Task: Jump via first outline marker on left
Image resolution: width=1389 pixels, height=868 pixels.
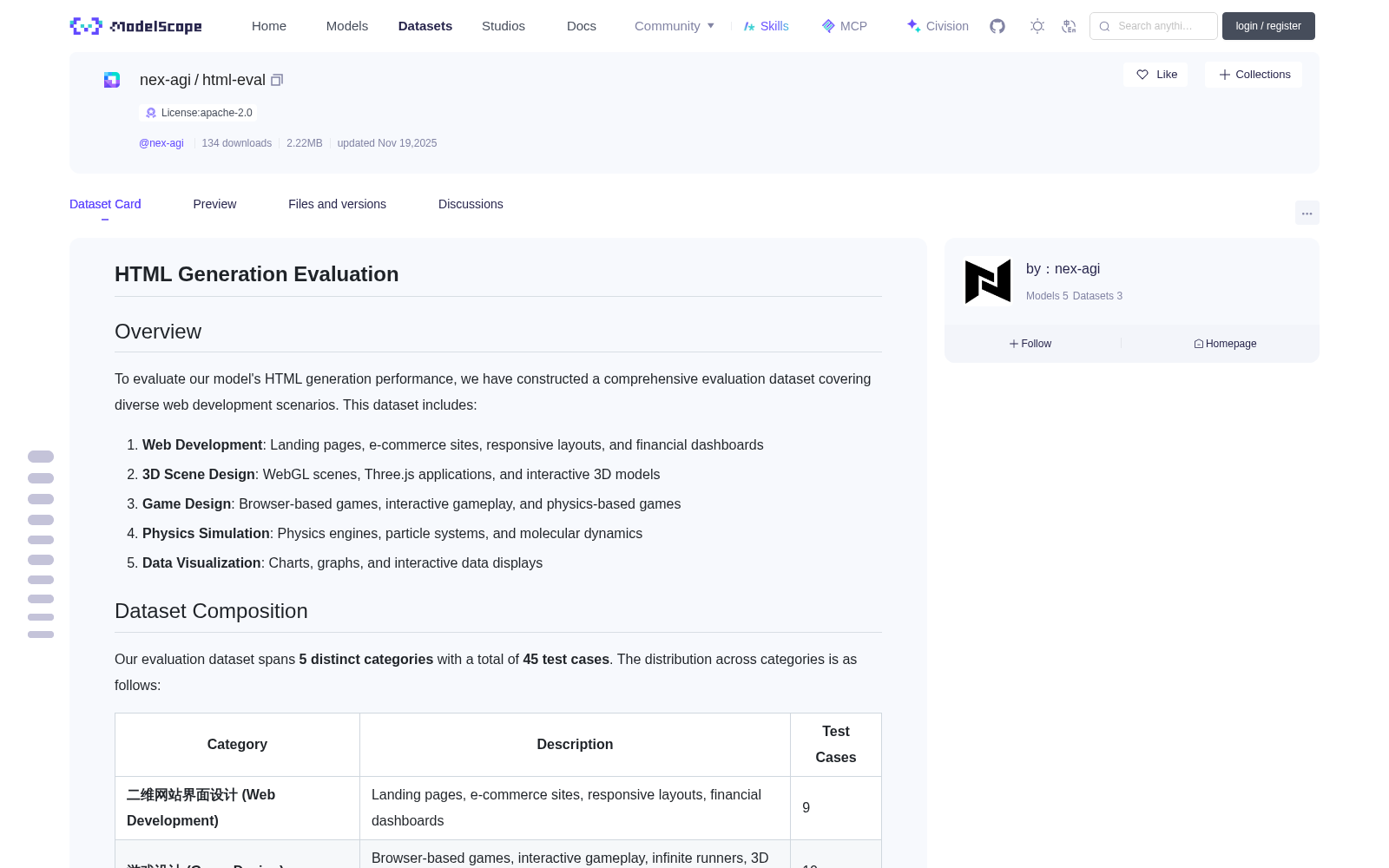Action: click(x=41, y=457)
